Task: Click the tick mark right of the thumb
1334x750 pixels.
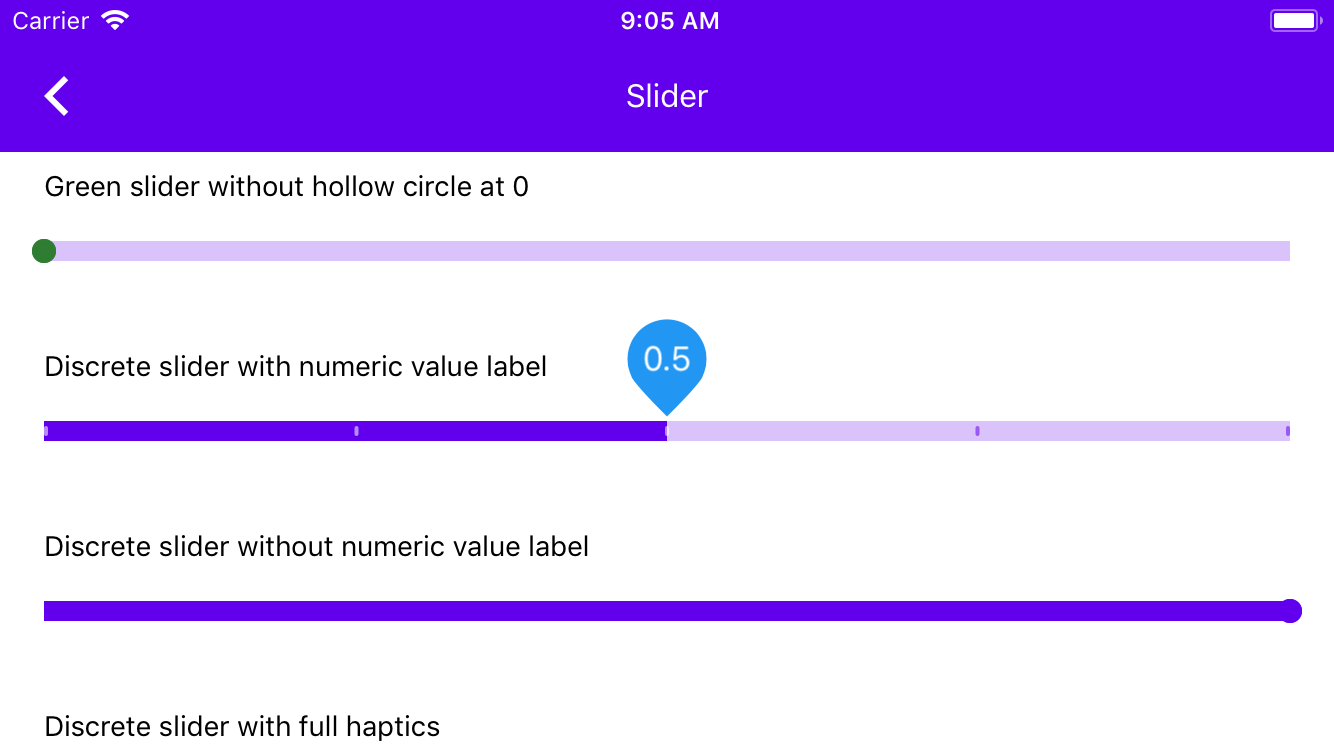Action: pyautogui.click(x=977, y=430)
